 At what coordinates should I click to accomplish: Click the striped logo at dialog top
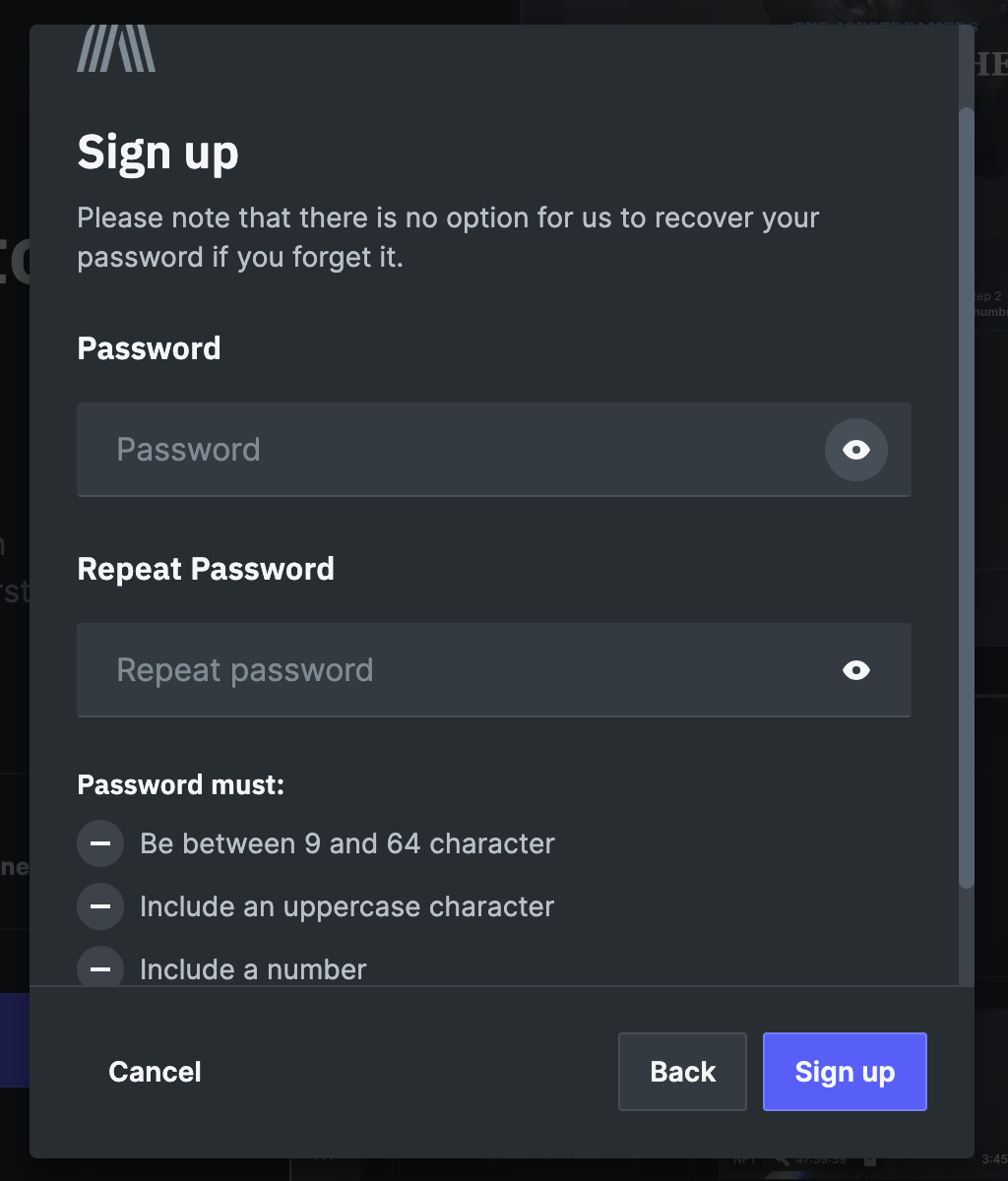(x=115, y=47)
